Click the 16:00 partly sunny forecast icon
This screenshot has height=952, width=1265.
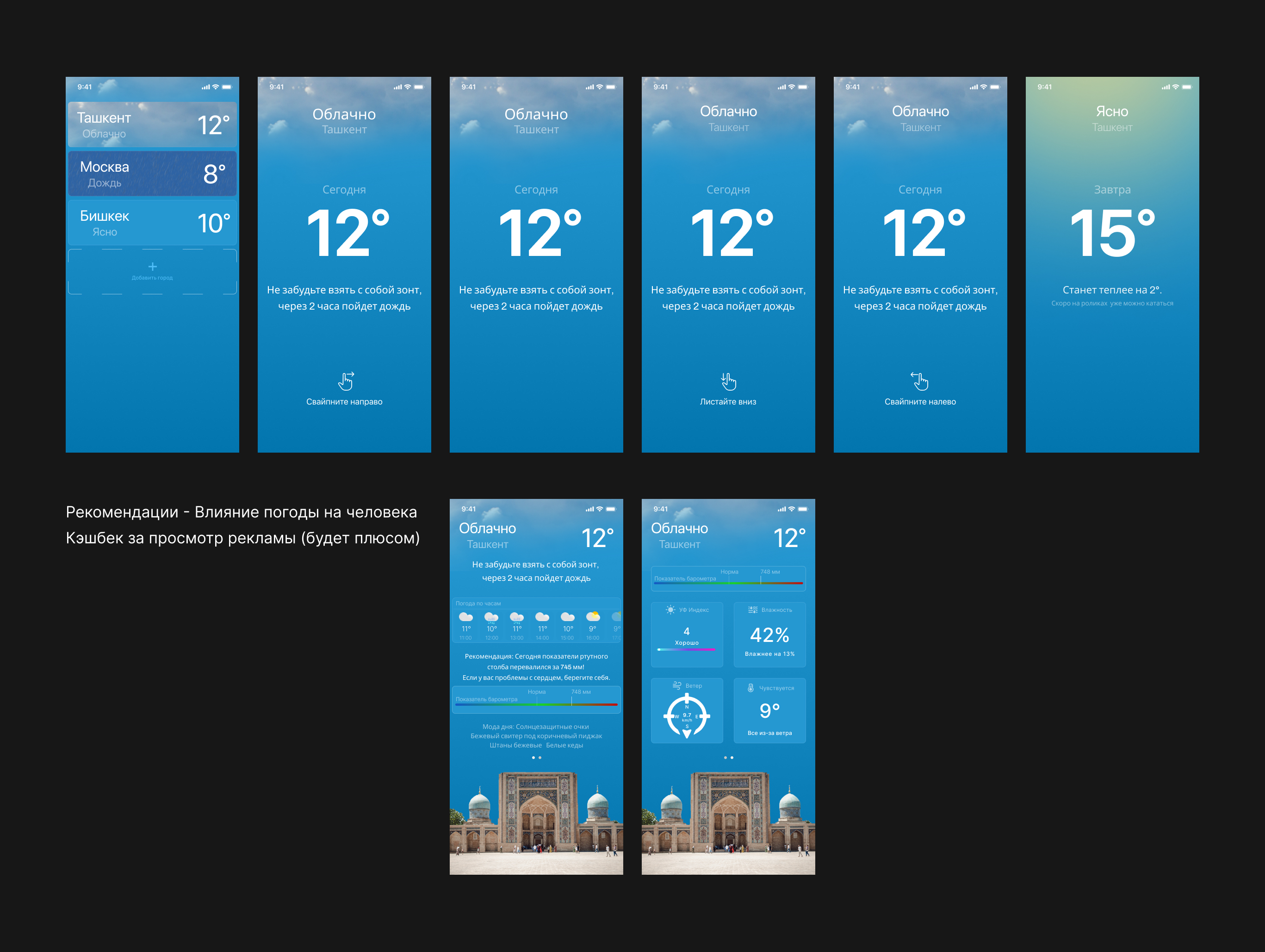(593, 617)
